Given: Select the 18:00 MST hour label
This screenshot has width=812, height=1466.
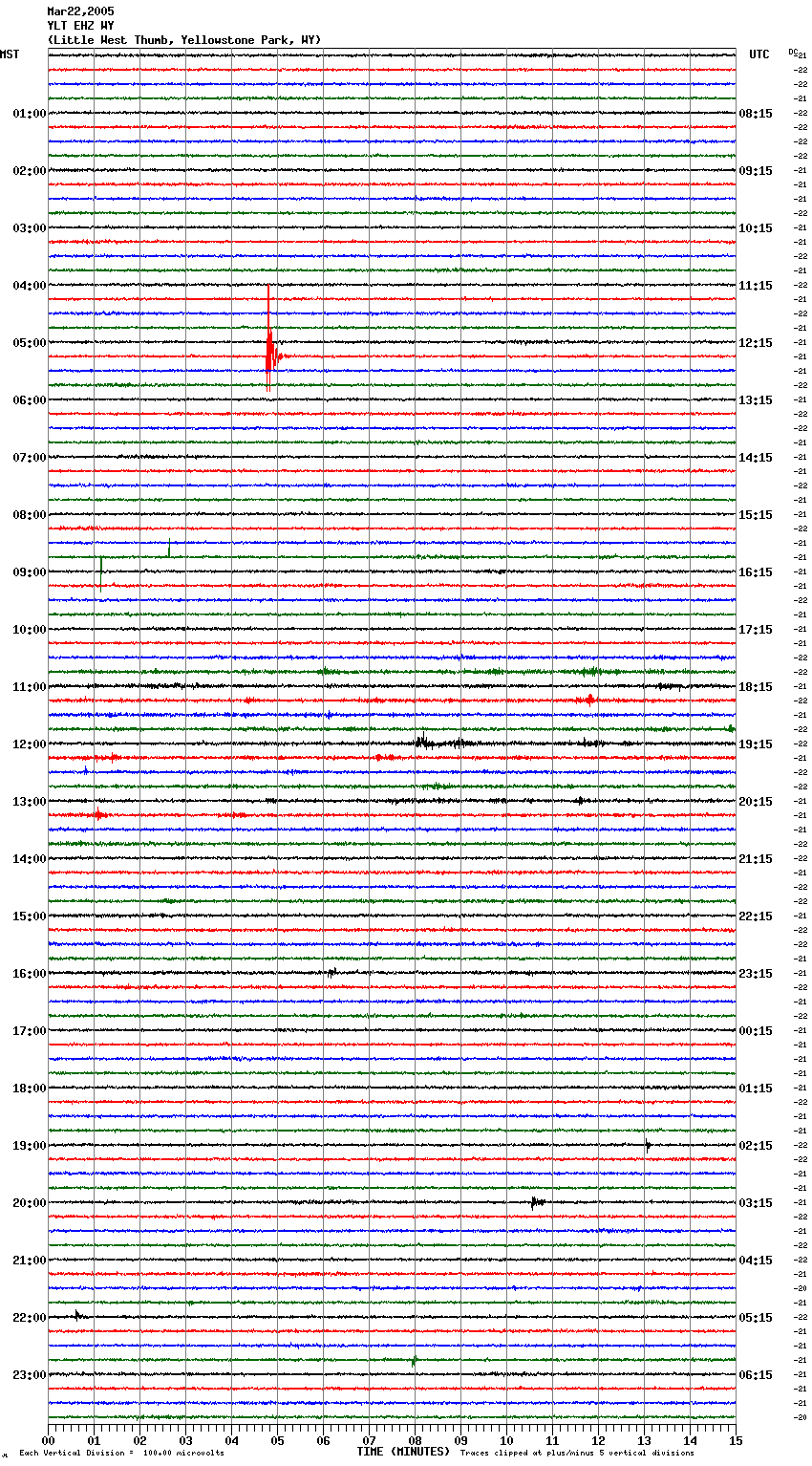Looking at the screenshot, I should 30,1089.
